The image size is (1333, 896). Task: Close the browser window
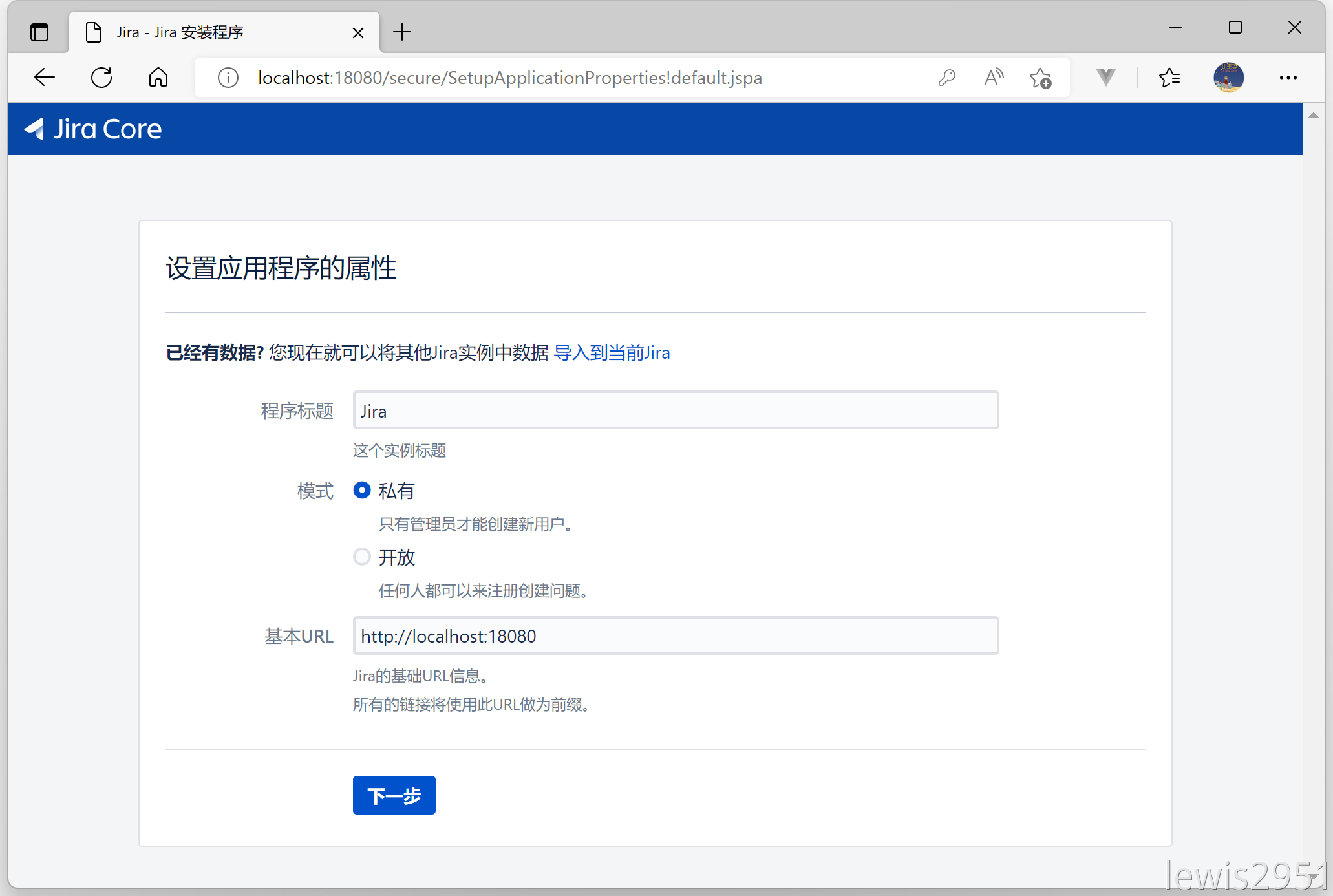point(1295,27)
